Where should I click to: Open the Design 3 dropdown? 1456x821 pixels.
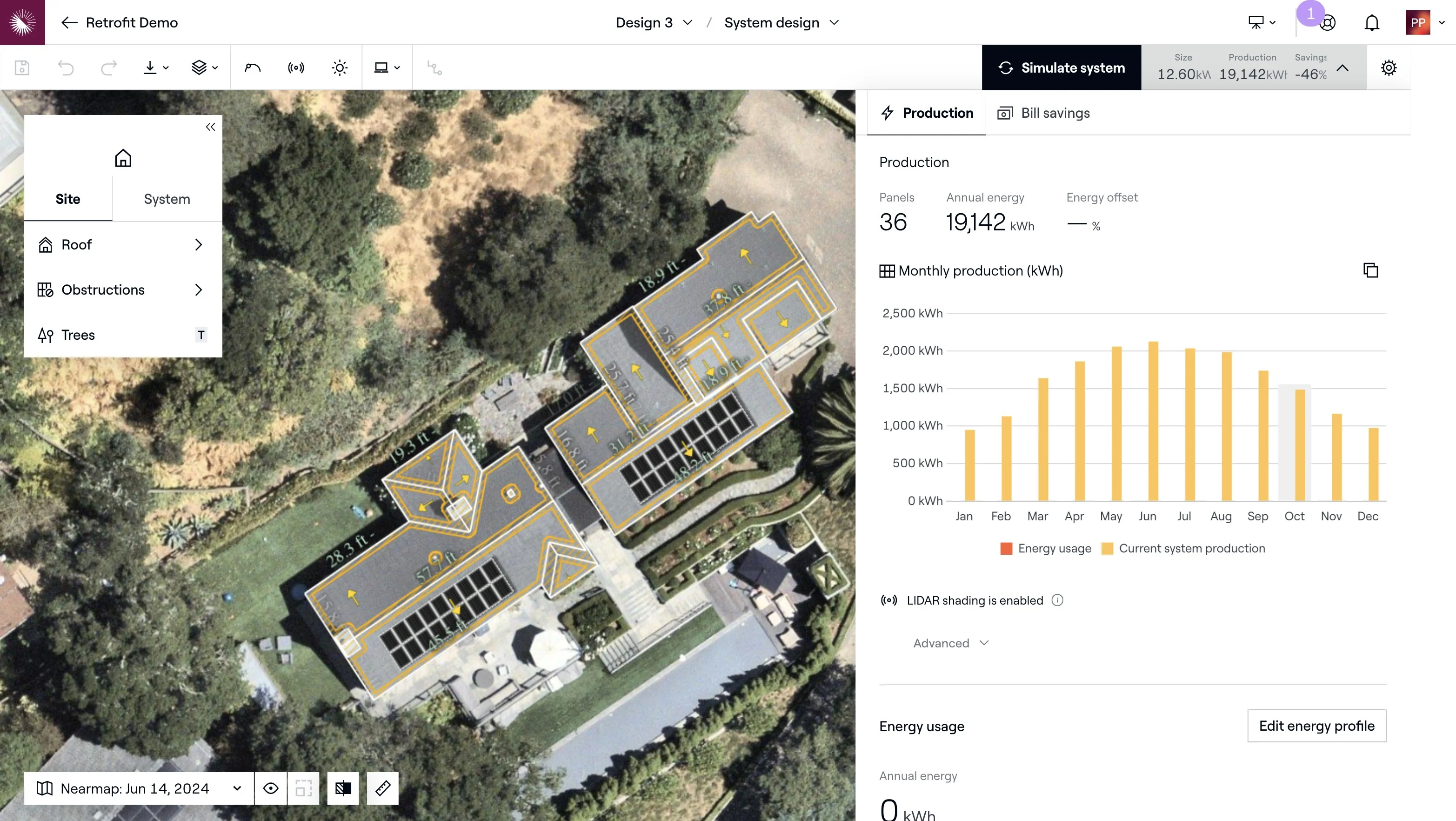point(654,23)
